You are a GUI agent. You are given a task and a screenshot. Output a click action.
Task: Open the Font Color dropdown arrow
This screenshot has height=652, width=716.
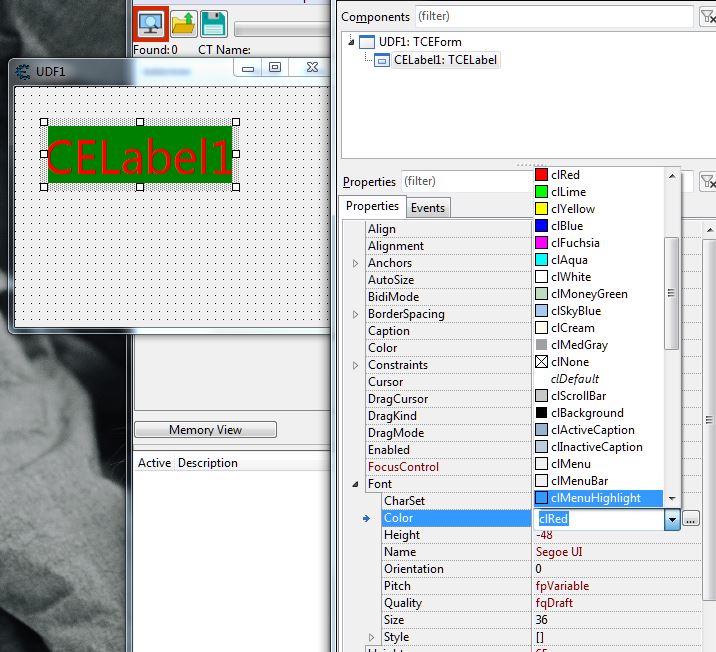672,519
